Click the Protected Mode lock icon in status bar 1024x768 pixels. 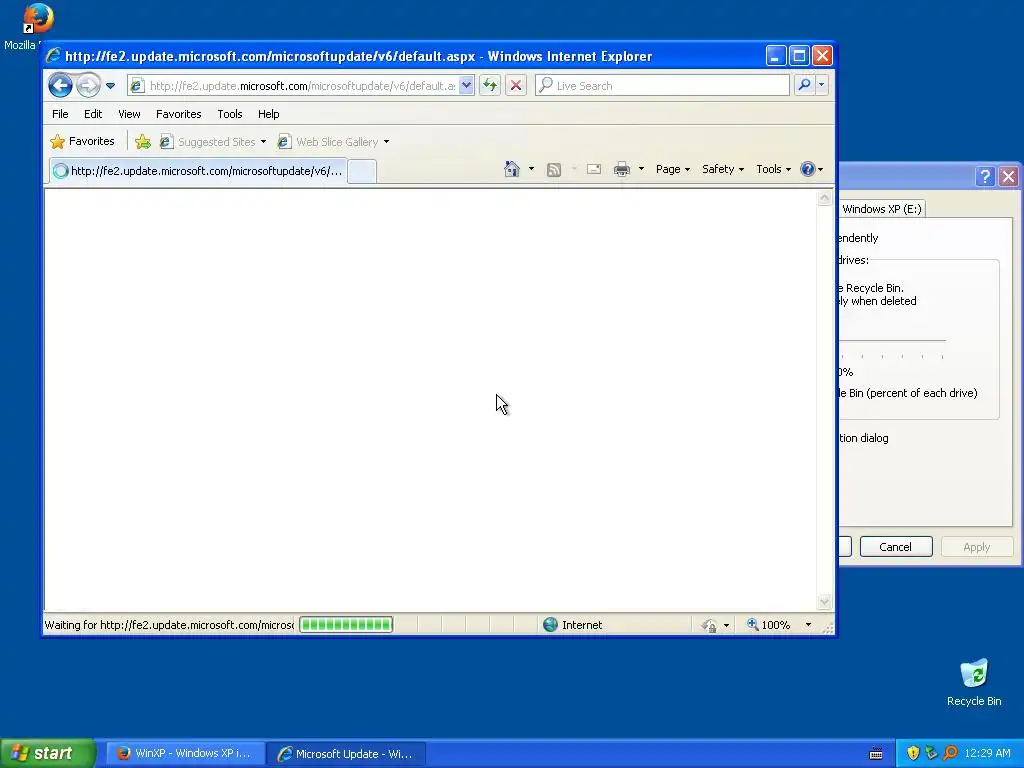[709, 626]
